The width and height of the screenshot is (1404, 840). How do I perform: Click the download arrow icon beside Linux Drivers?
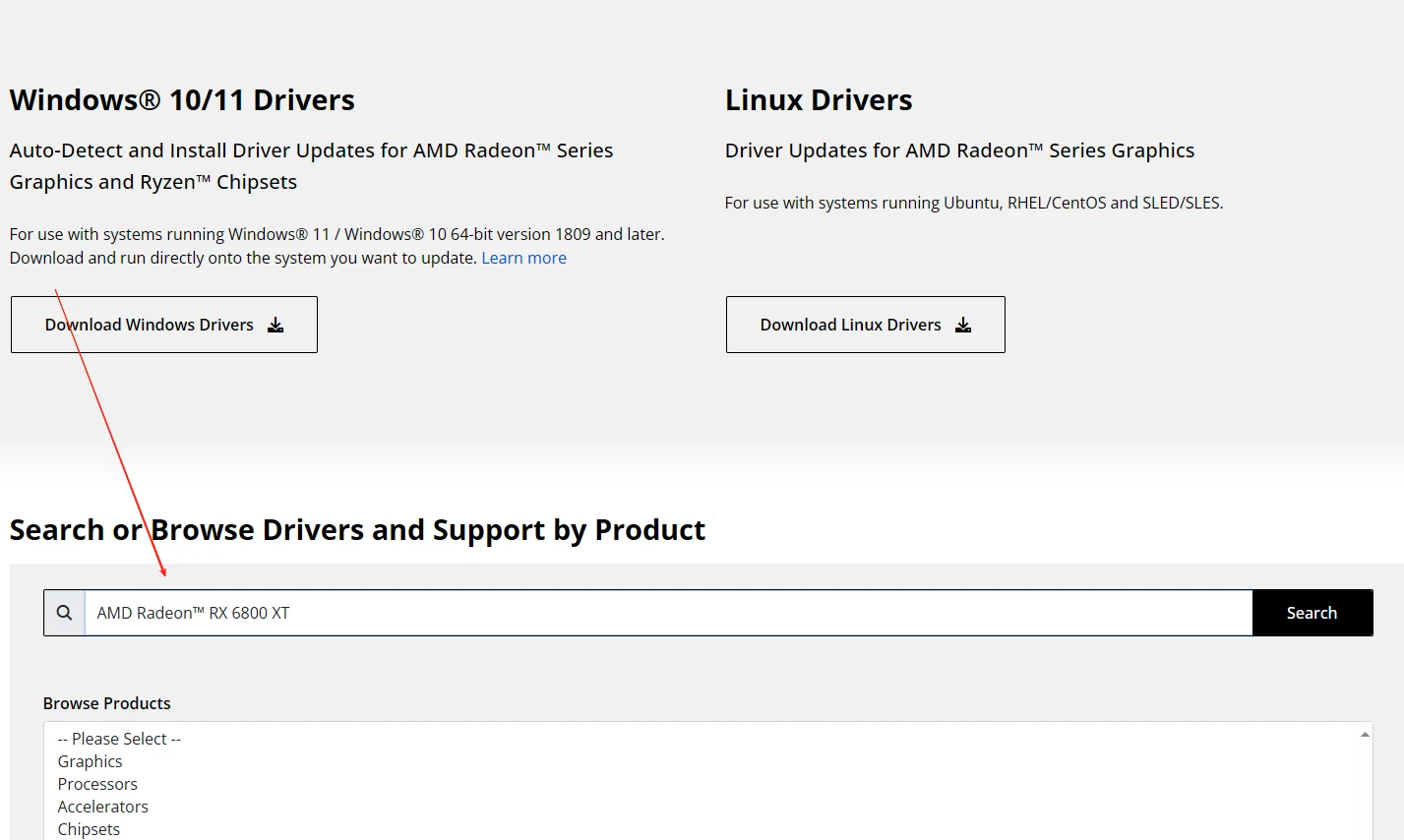coord(963,325)
